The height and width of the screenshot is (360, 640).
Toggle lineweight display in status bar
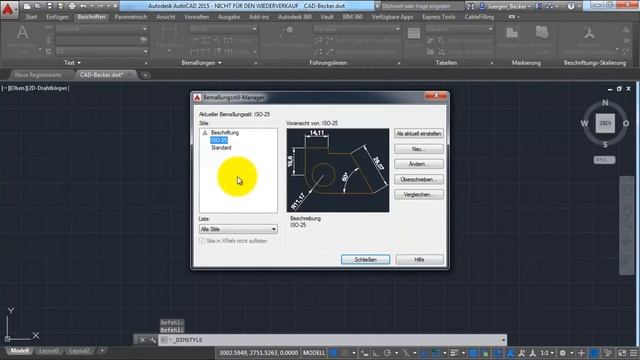click(x=454, y=353)
